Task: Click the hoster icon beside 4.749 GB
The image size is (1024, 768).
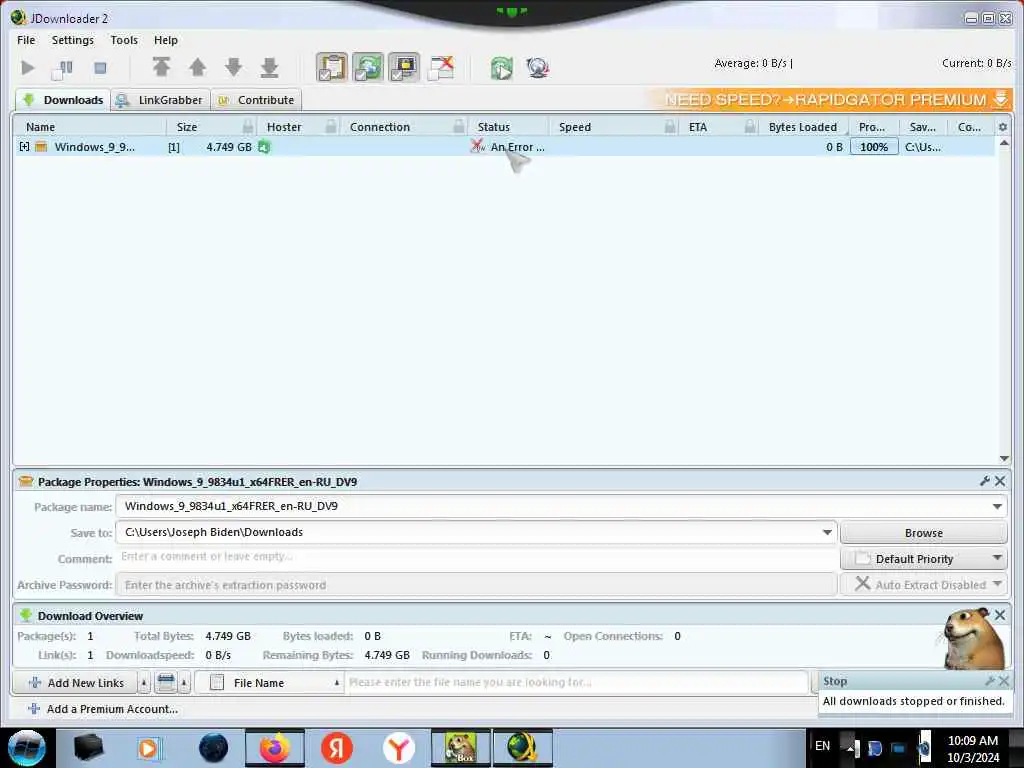Action: click(x=264, y=147)
